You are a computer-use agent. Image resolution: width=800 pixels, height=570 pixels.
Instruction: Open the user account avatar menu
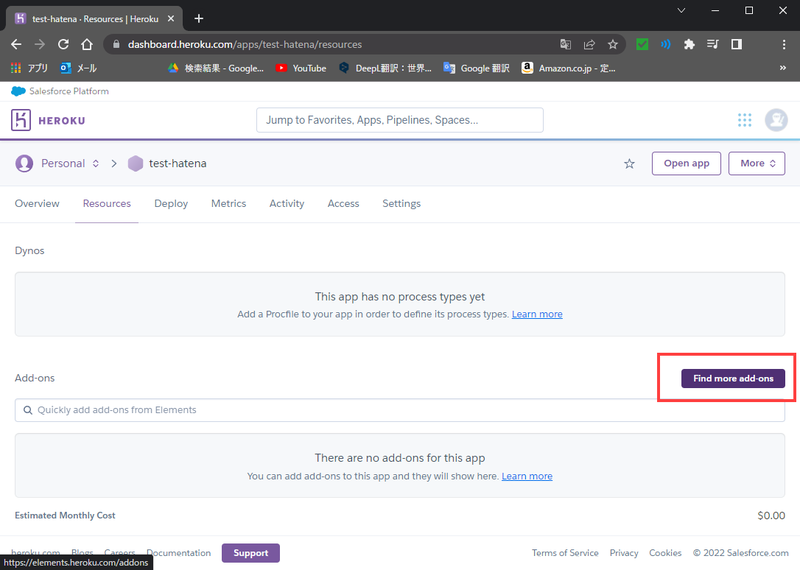[776, 120]
